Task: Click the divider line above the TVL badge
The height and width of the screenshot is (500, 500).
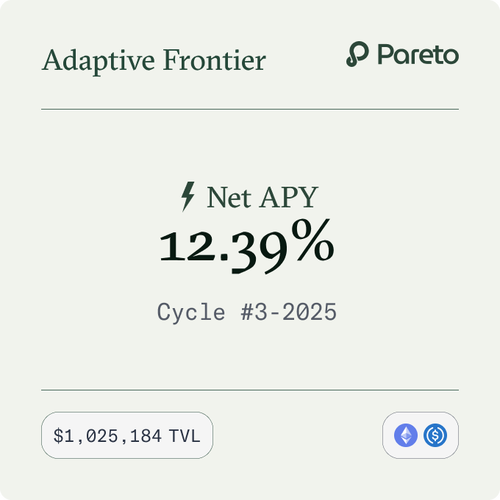Action: point(250,390)
